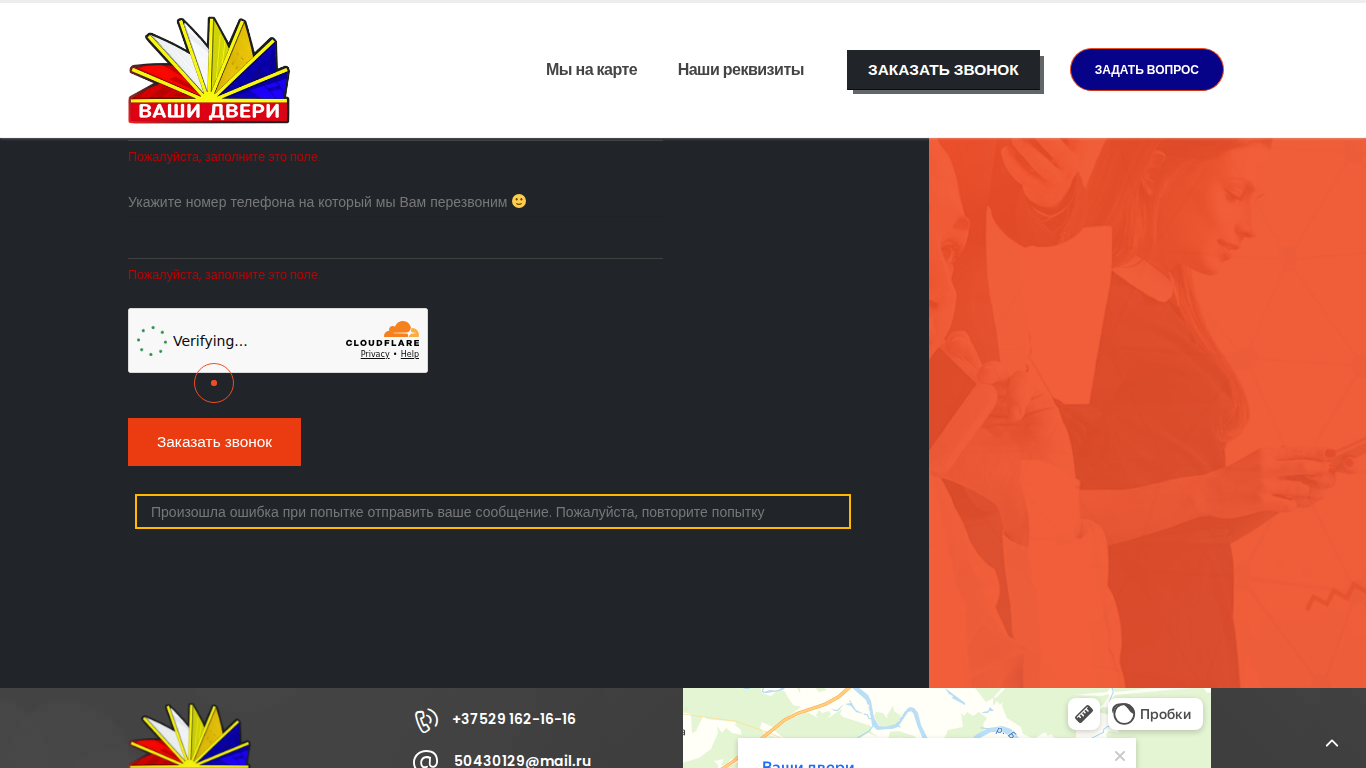This screenshot has width=1366, height=768.
Task: Open the Cloudflare Help link
Action: [x=410, y=354]
